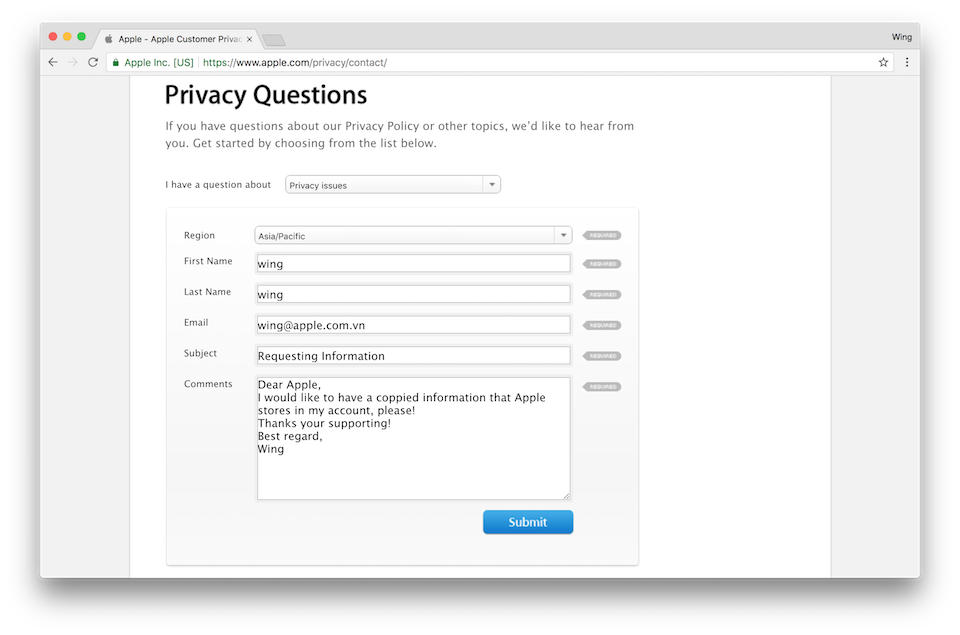
Task: Click the browser forward arrow
Action: [73, 62]
